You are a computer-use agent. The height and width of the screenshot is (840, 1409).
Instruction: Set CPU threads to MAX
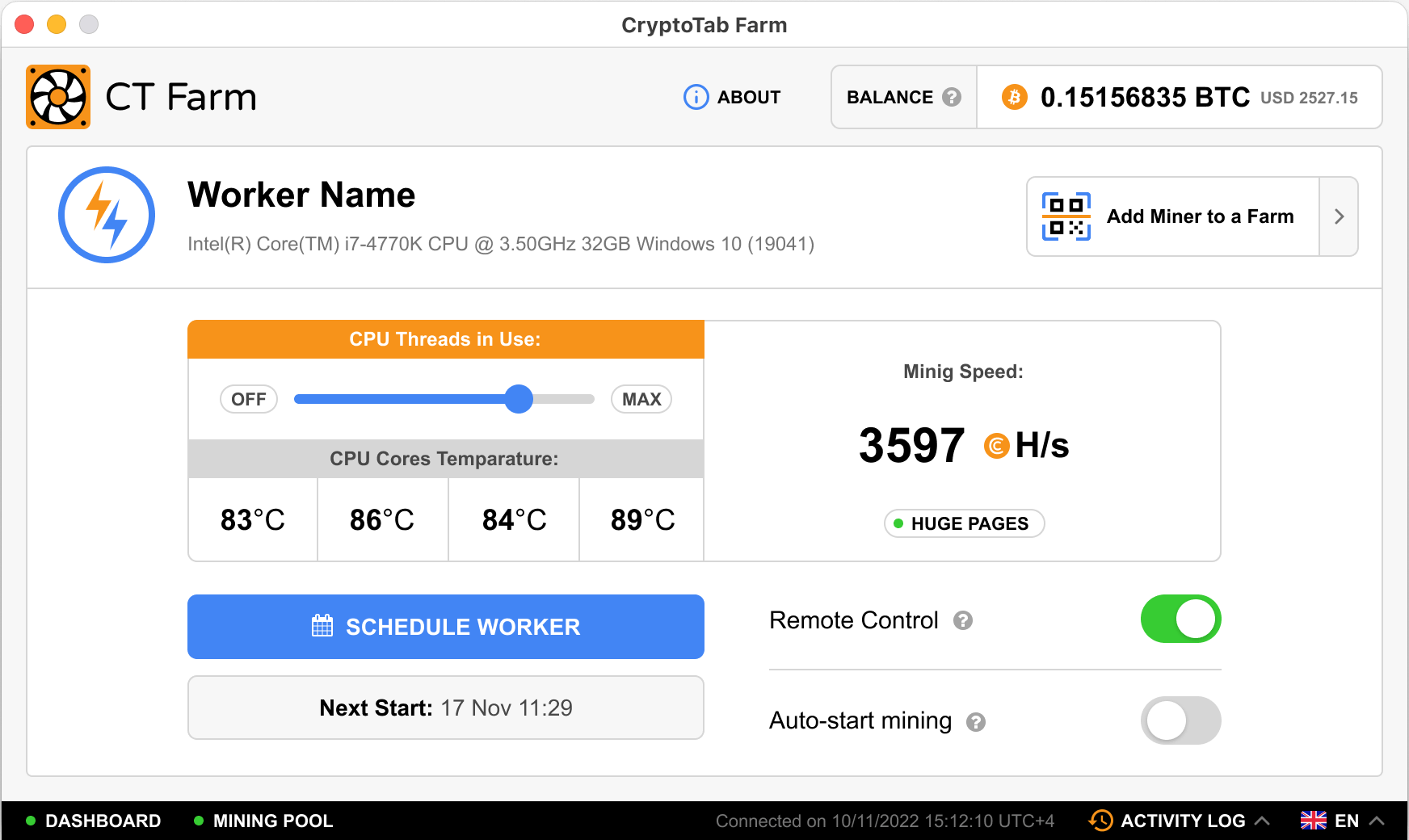click(641, 399)
